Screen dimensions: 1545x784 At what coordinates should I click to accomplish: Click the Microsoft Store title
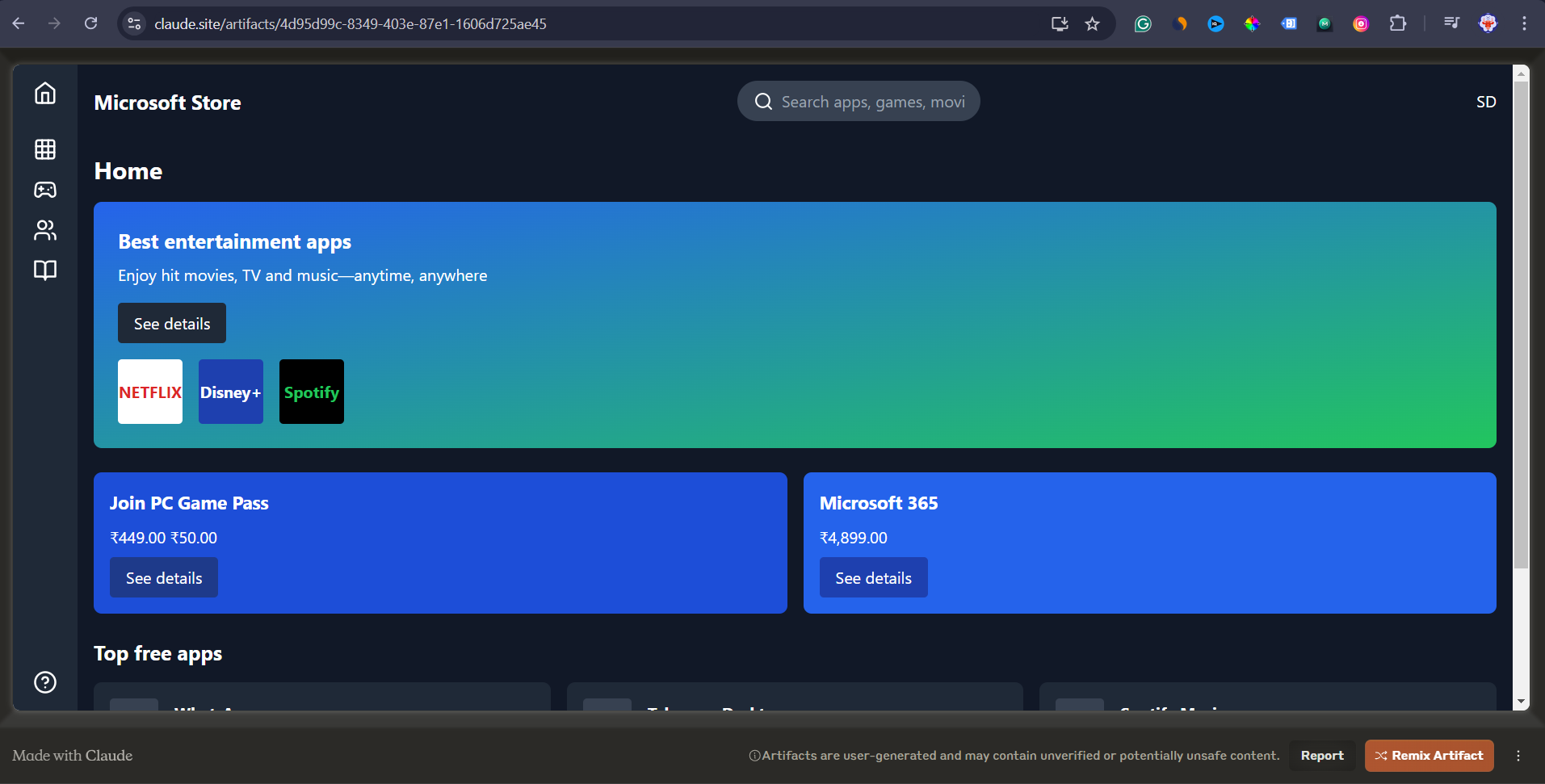[x=167, y=103]
